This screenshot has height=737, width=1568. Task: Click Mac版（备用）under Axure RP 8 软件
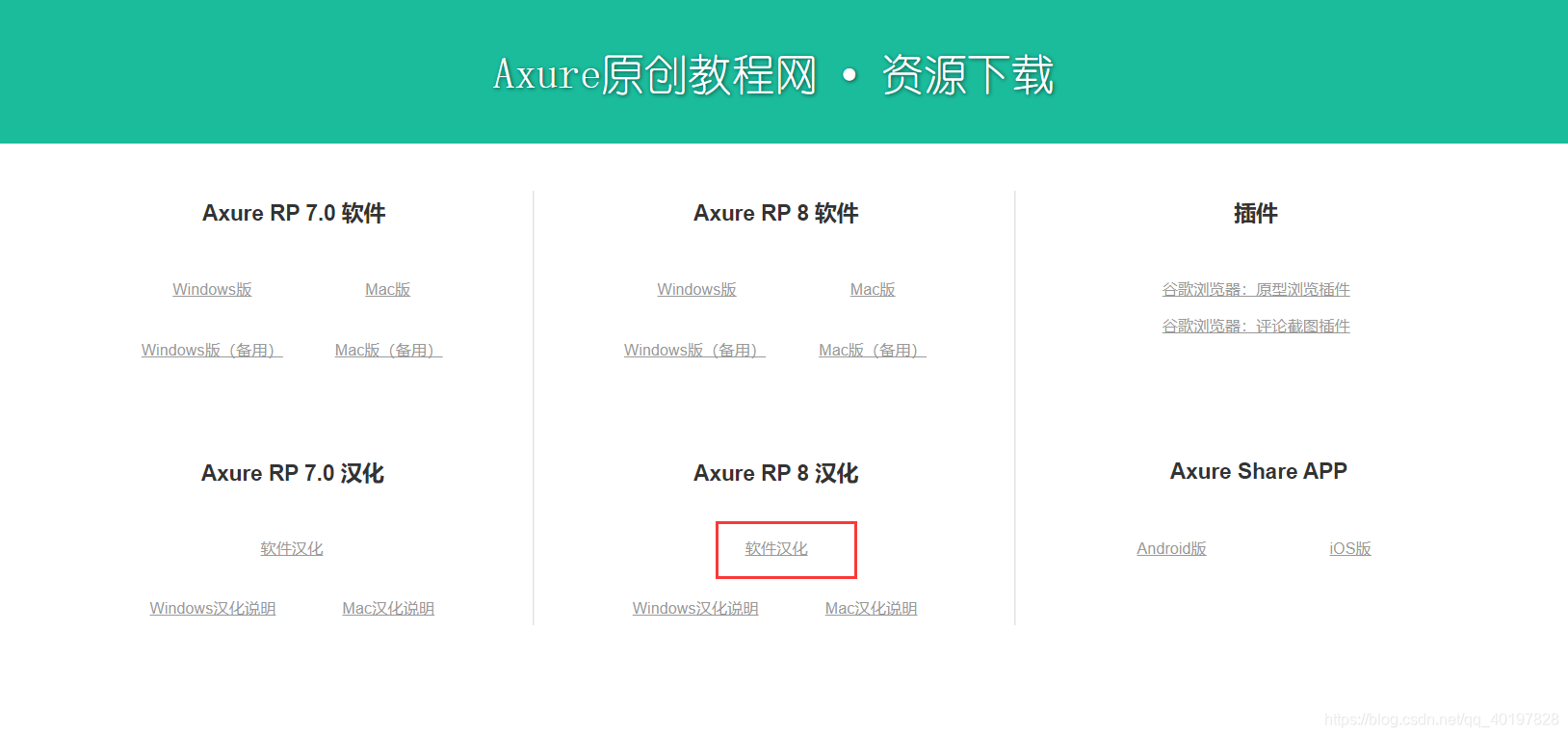(x=873, y=351)
